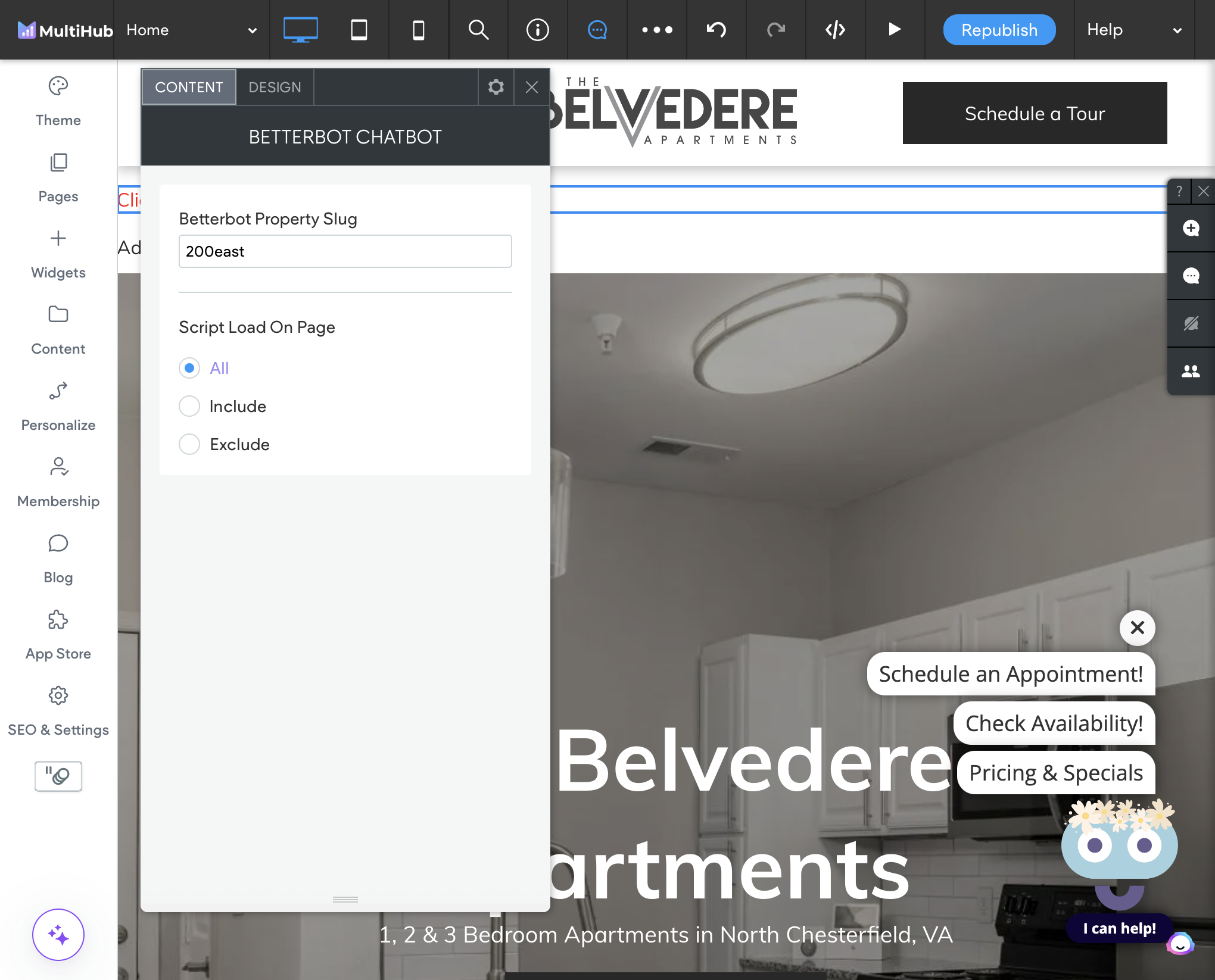Open the Theme panel
Viewport: 1215px width, 980px height.
[58, 102]
